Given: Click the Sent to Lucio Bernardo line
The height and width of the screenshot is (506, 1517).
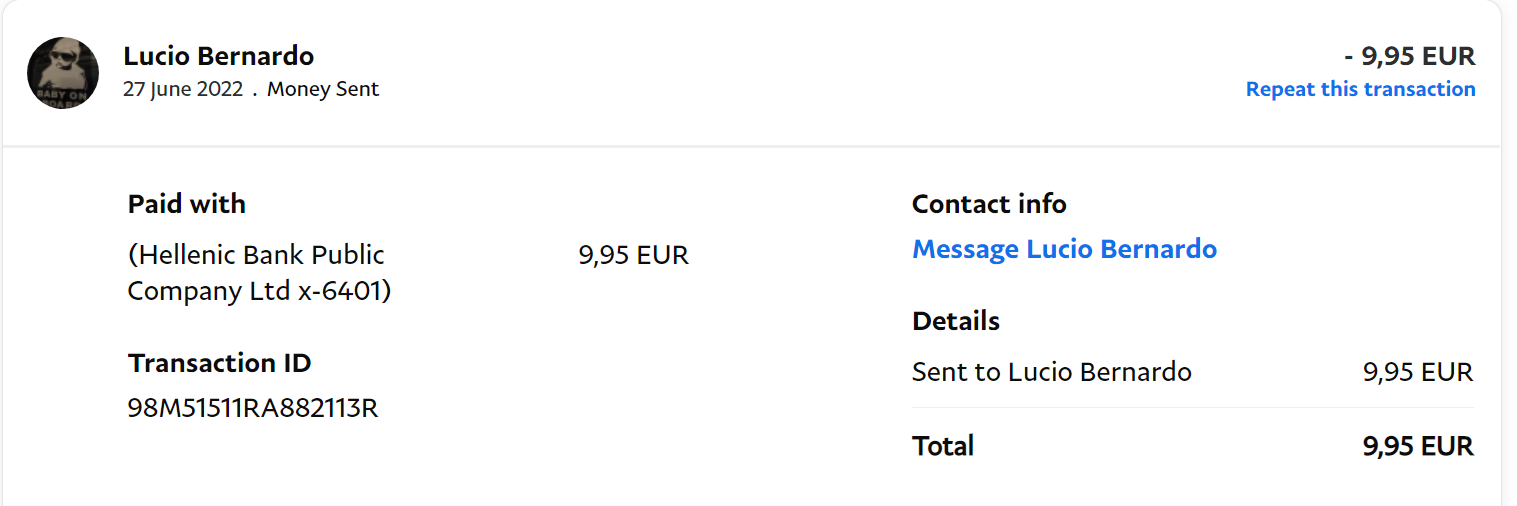Looking at the screenshot, I should click(1051, 372).
